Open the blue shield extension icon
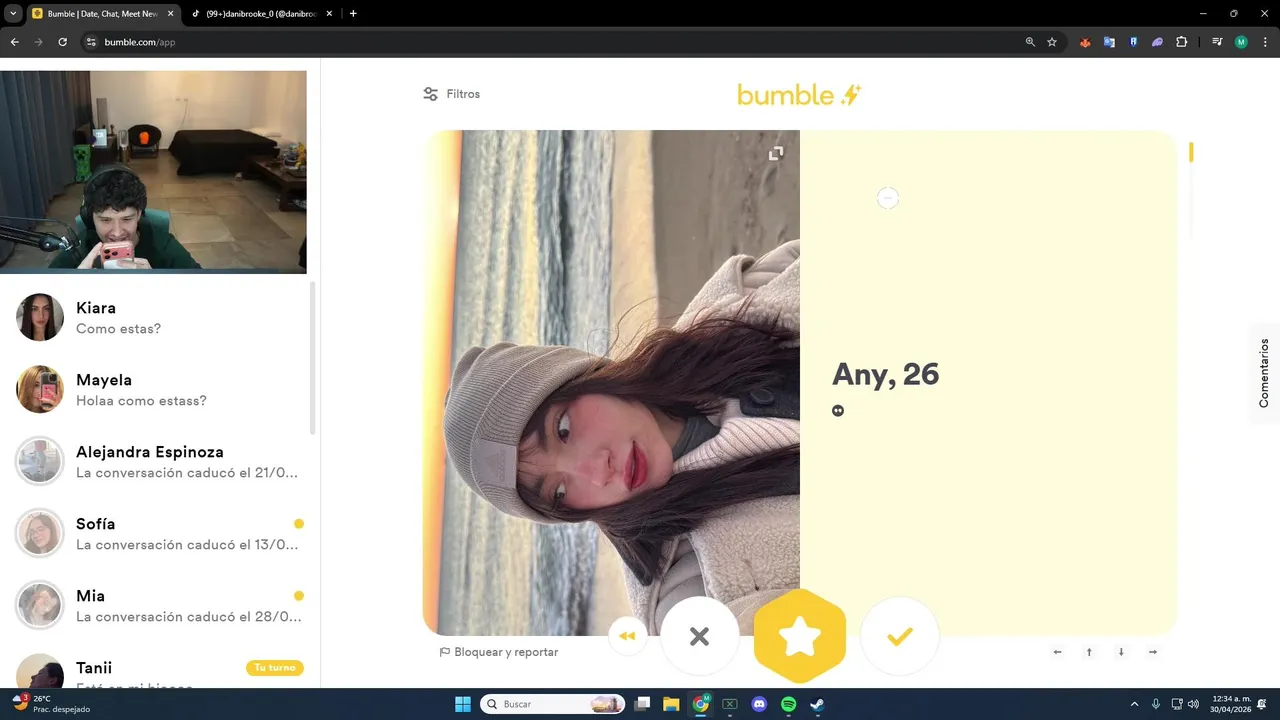This screenshot has height=720, width=1280. (1133, 42)
